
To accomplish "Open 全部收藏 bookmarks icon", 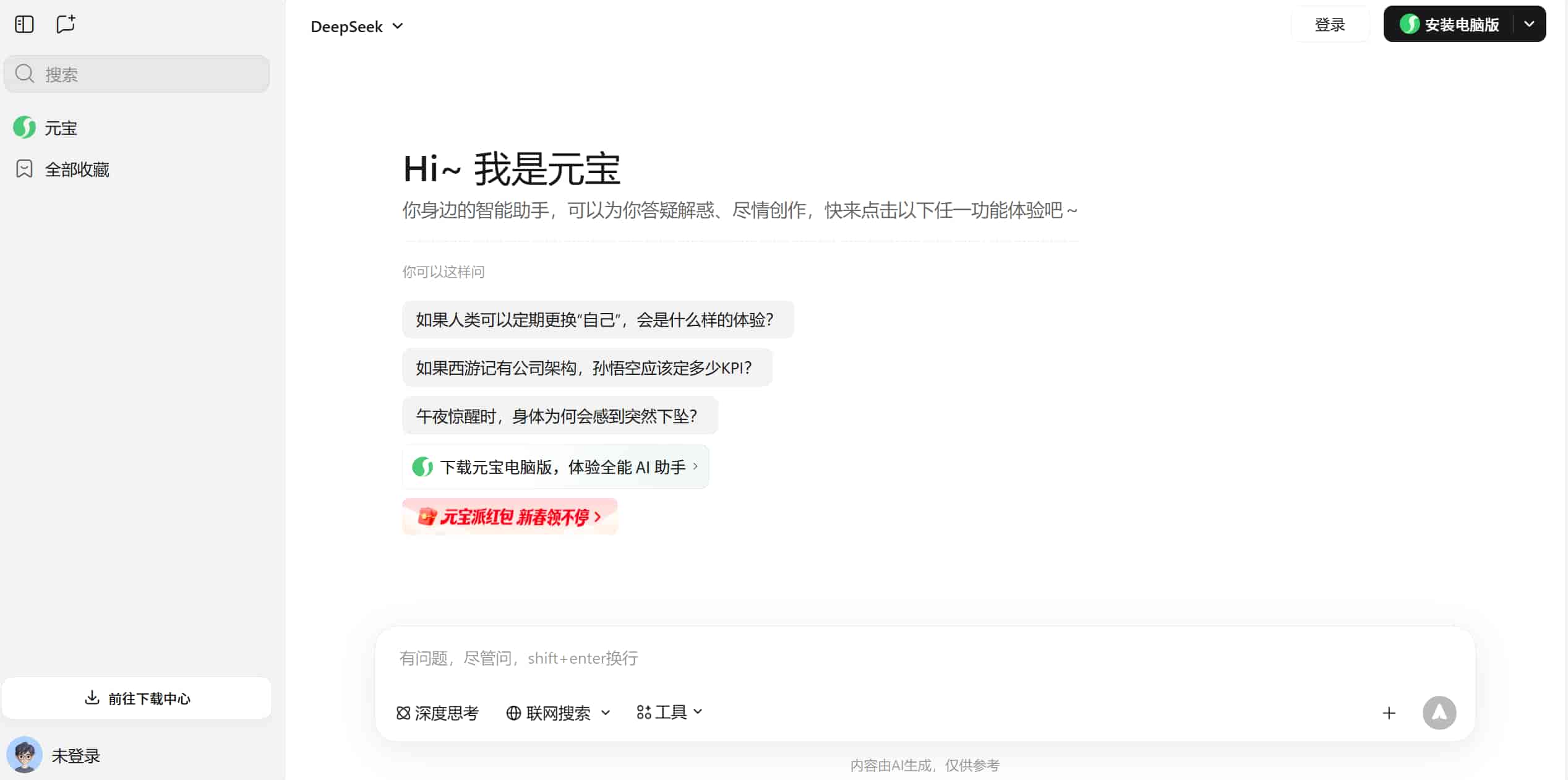I will [x=24, y=169].
